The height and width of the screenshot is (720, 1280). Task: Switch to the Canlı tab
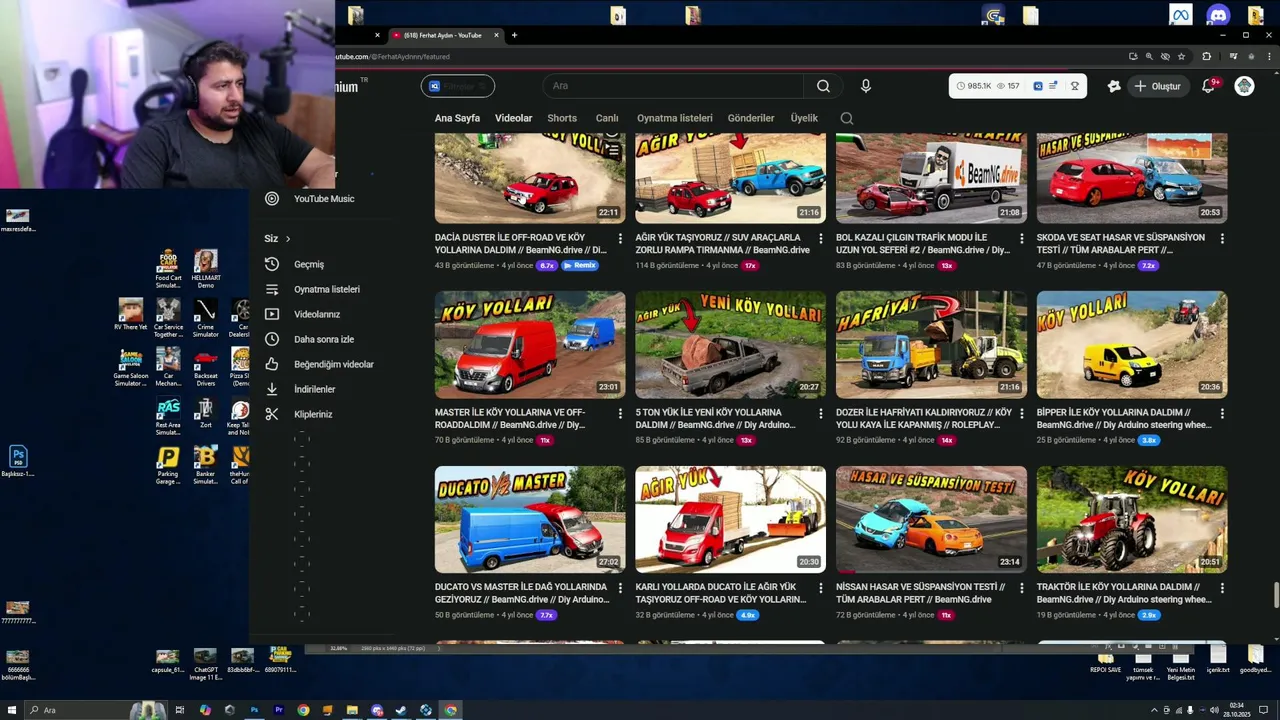(607, 118)
